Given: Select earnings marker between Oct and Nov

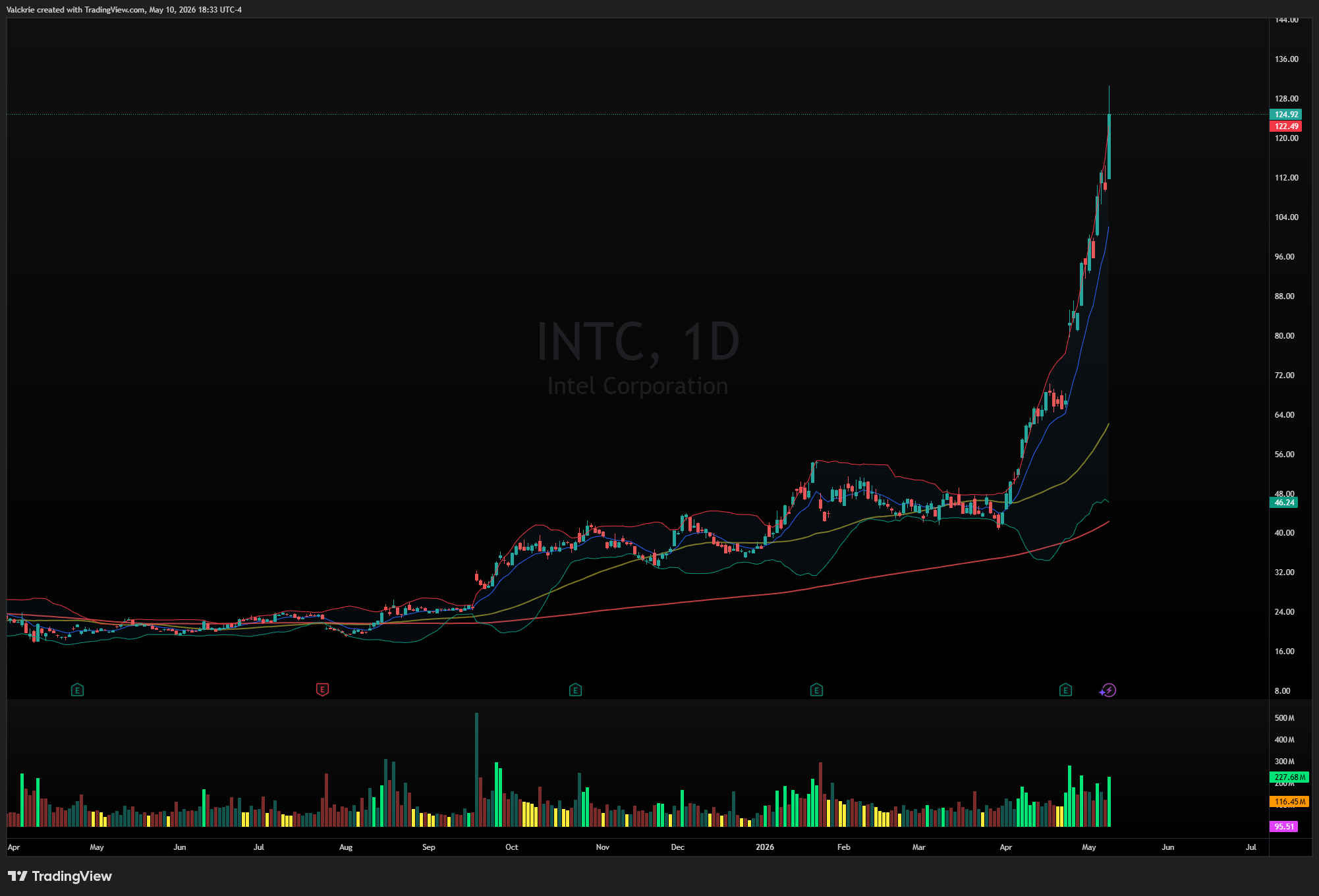Looking at the screenshot, I should pos(575,690).
